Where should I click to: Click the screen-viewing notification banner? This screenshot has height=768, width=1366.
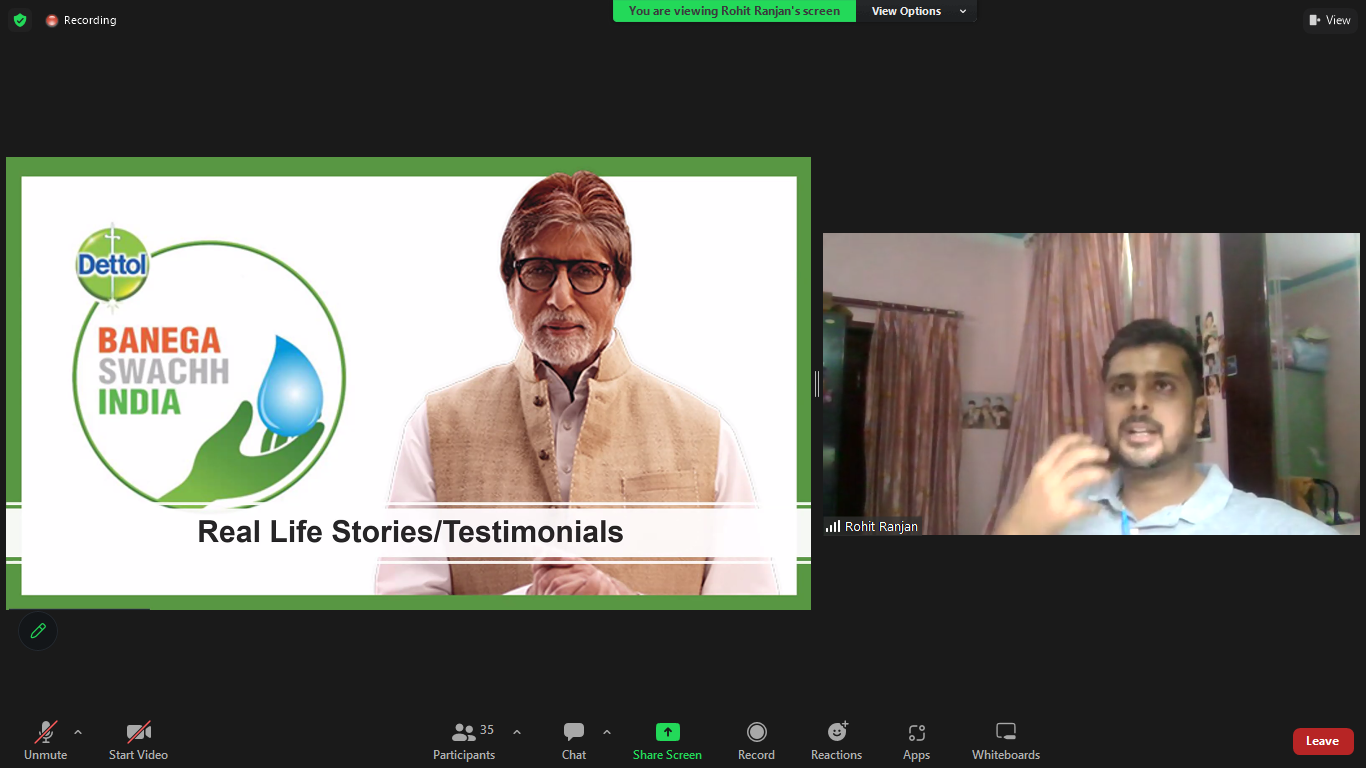(734, 11)
